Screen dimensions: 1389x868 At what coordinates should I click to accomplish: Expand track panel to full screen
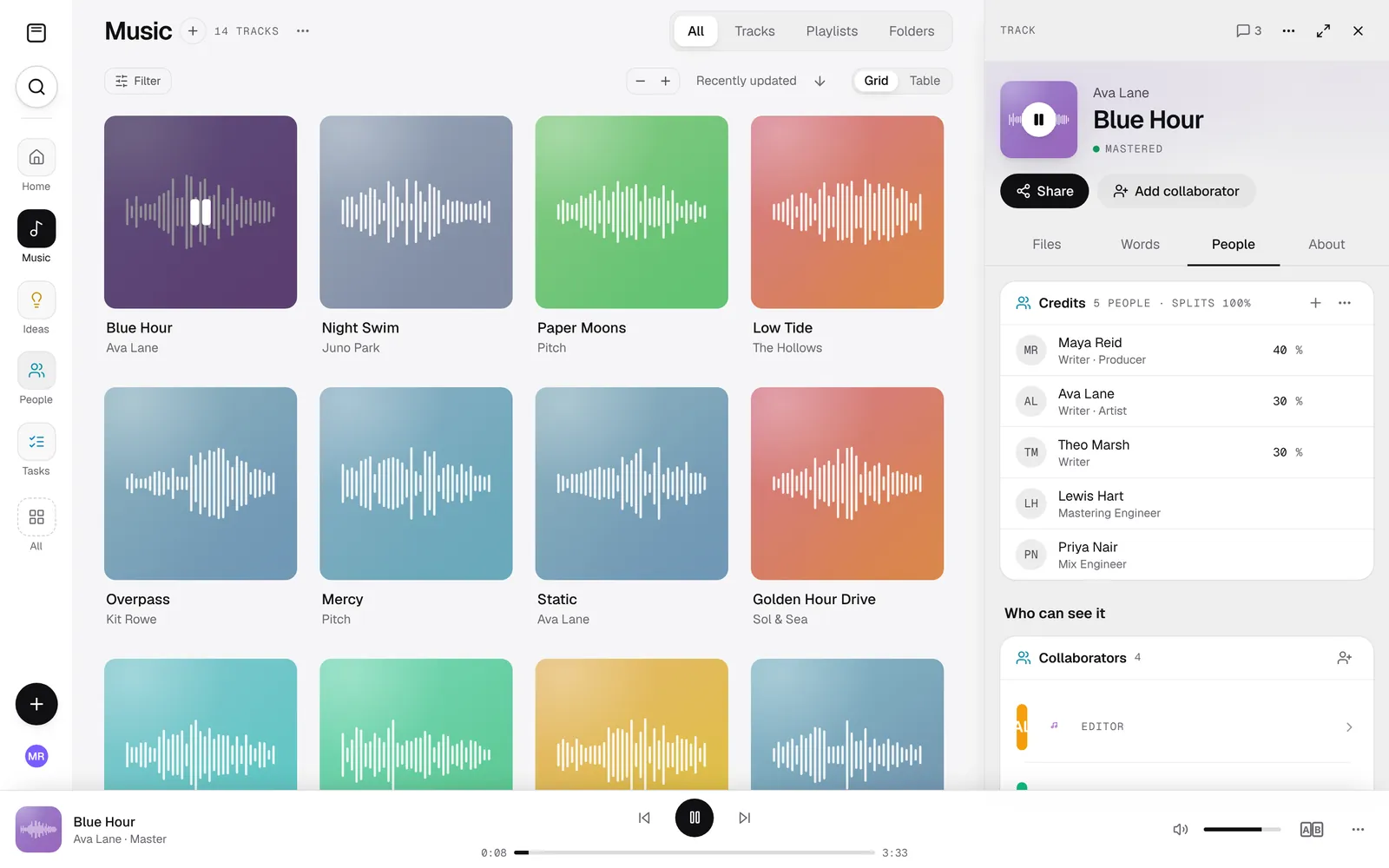(x=1323, y=30)
